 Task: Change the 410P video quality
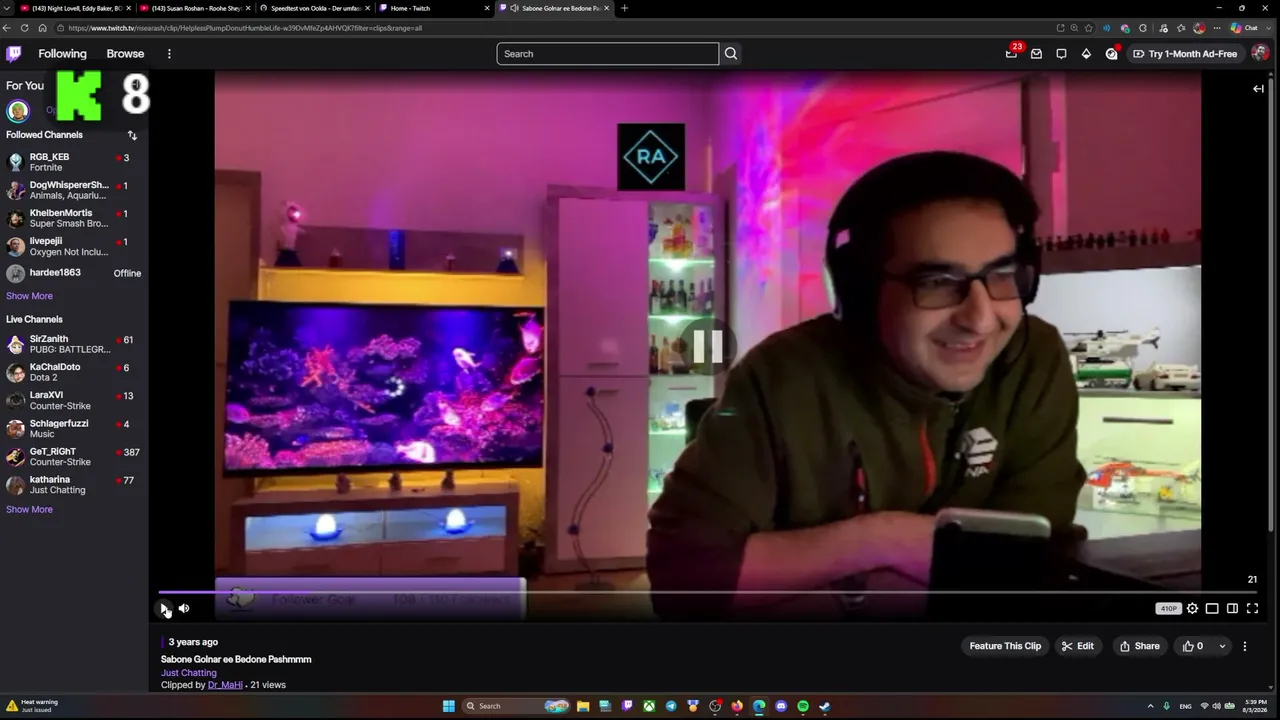click(x=1168, y=608)
